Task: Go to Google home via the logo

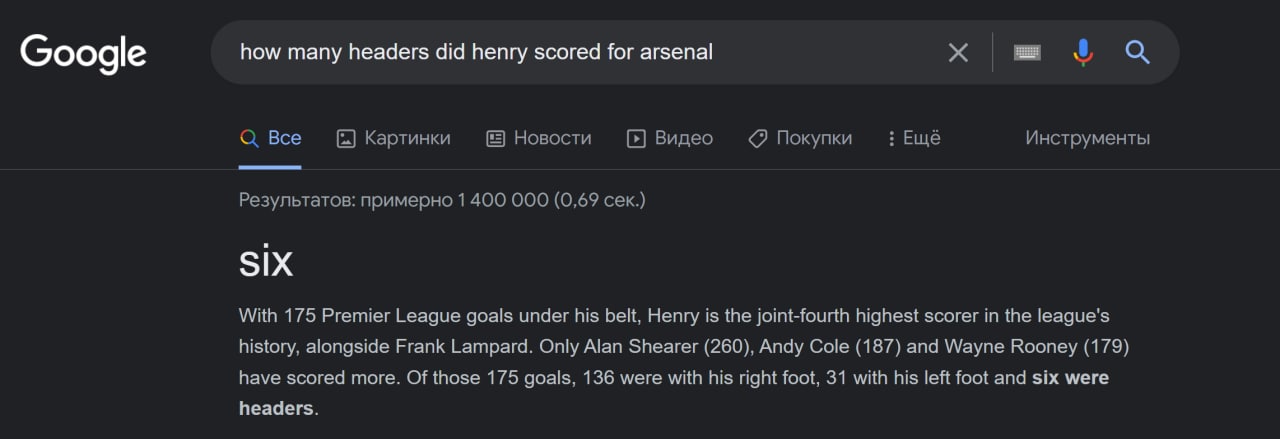Action: [x=84, y=53]
